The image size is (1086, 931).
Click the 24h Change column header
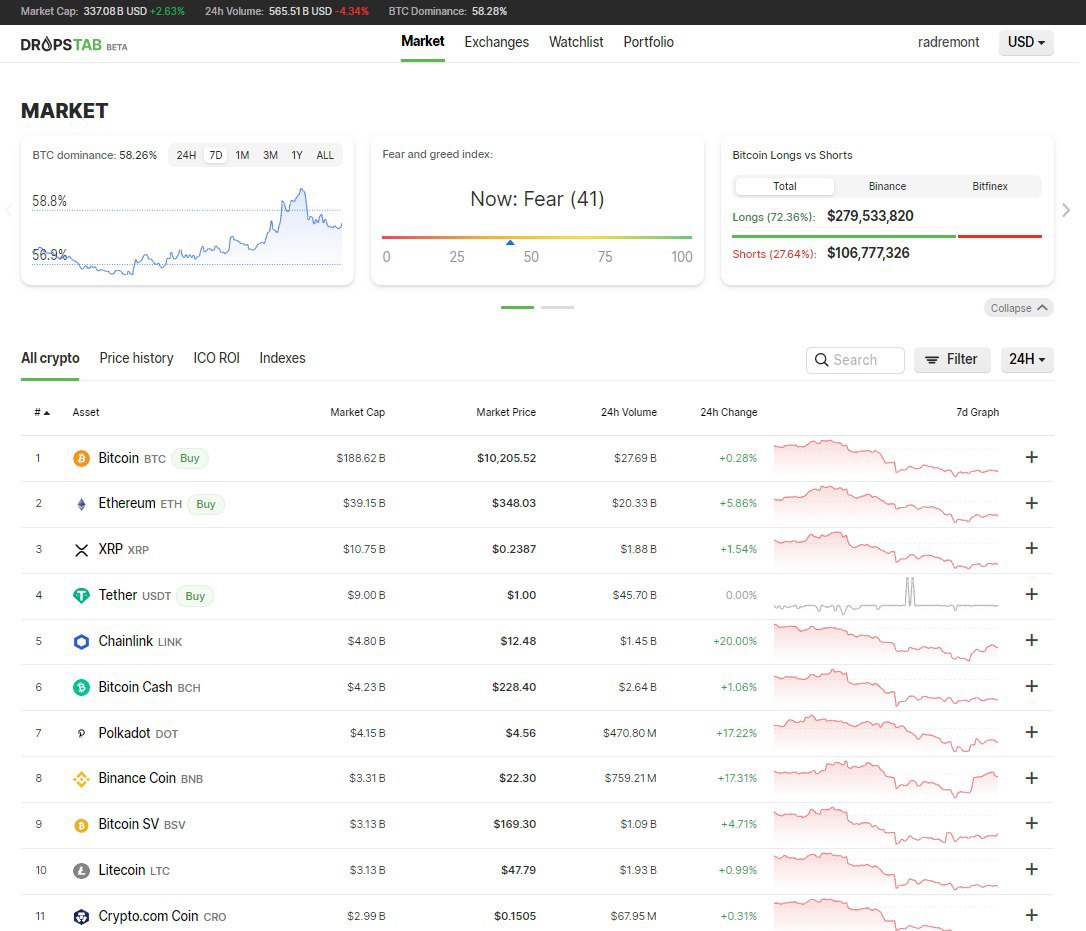[x=729, y=412]
